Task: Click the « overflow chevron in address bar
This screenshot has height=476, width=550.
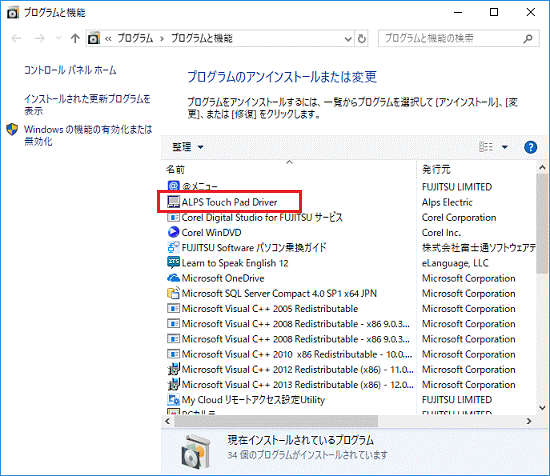Action: click(x=108, y=39)
